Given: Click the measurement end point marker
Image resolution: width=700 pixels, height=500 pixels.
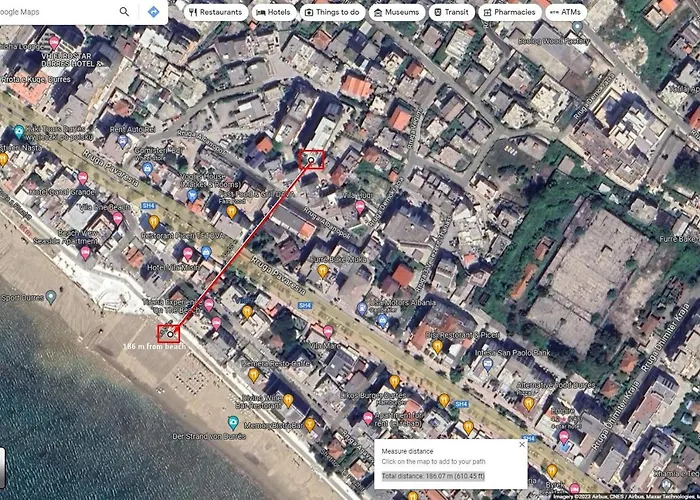Looking at the screenshot, I should click(x=312, y=159).
